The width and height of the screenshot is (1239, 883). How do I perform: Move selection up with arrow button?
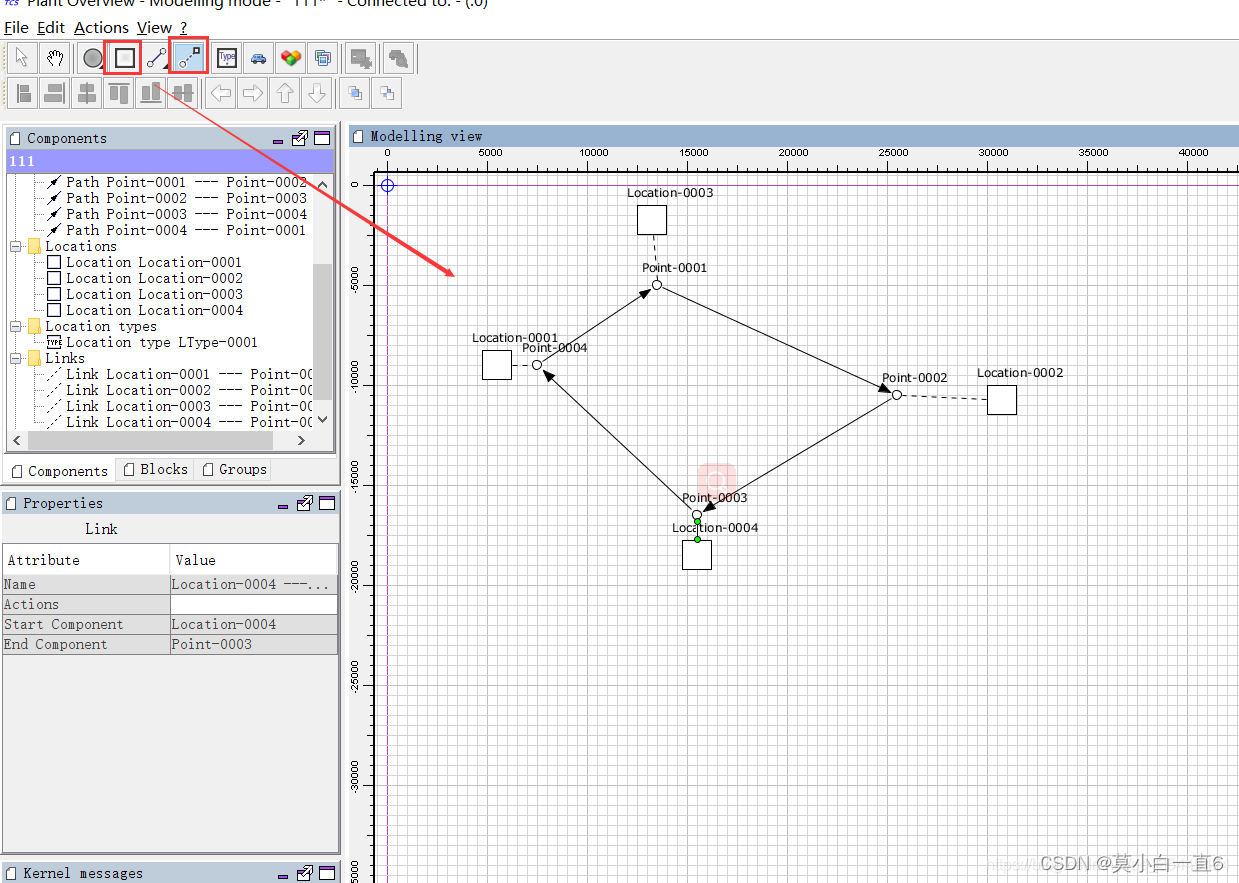(x=285, y=94)
